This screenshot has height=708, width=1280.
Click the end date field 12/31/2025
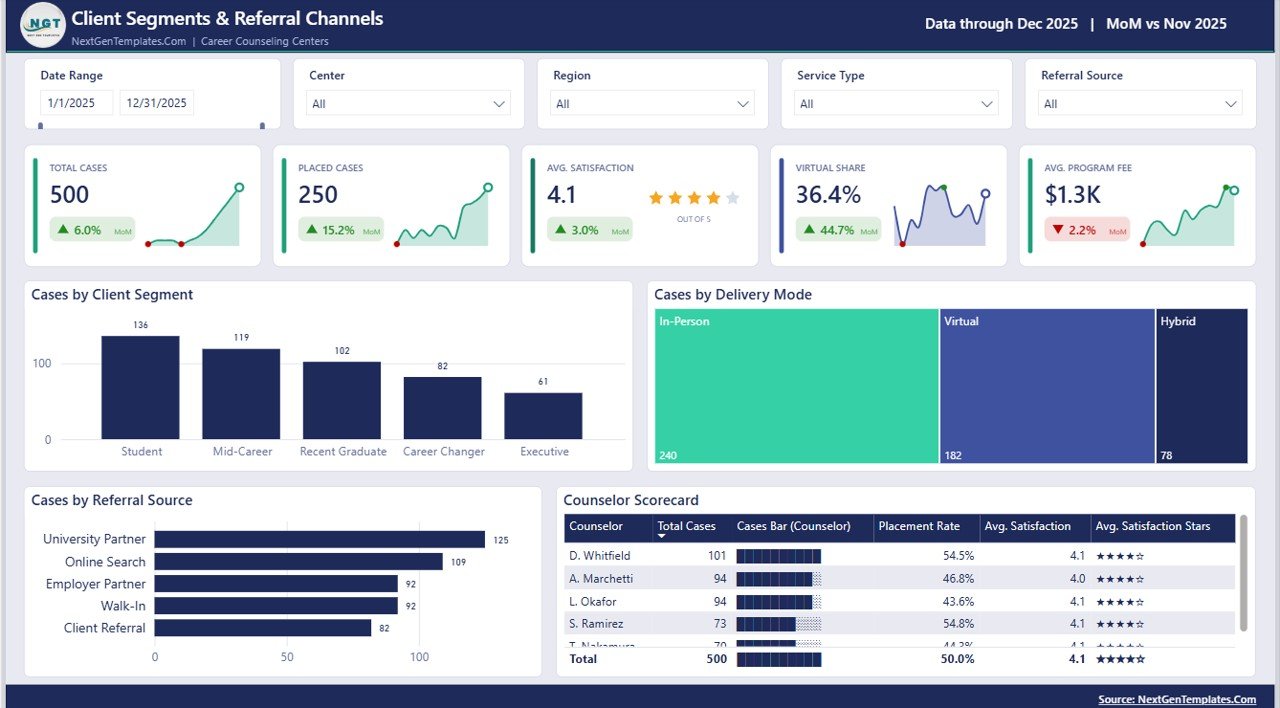(157, 103)
